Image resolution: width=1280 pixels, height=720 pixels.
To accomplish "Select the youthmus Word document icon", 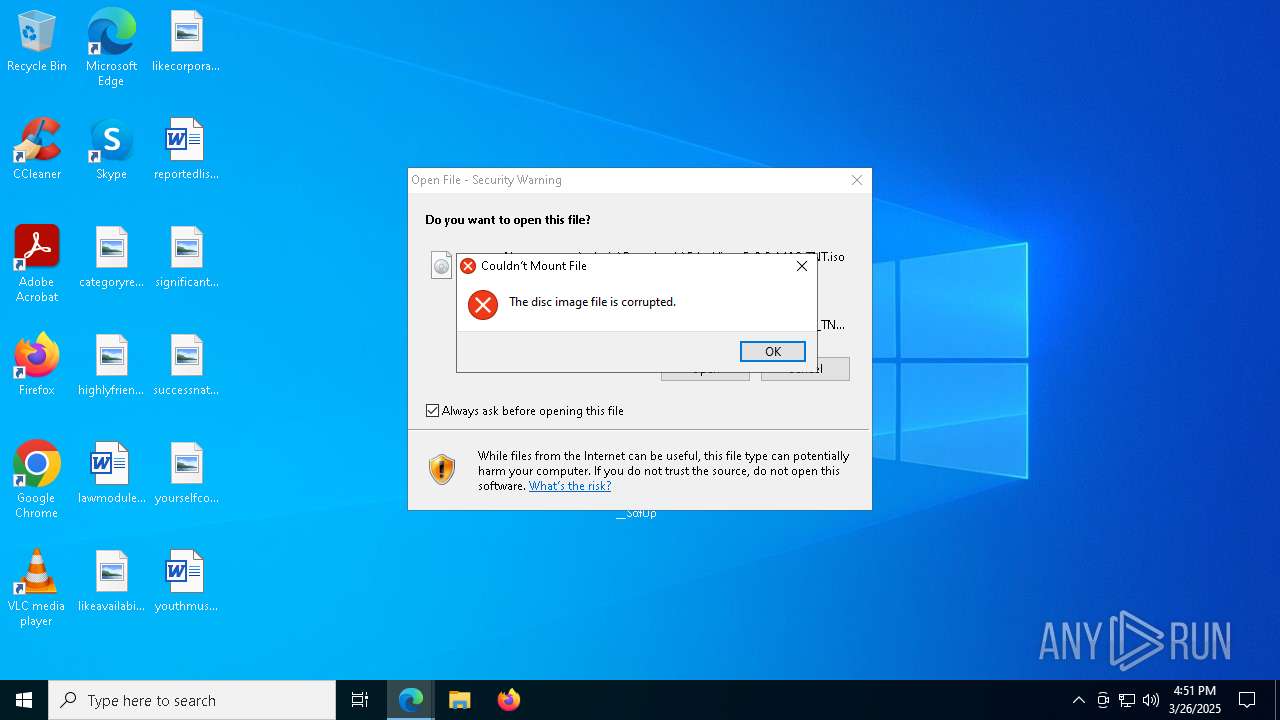I will [186, 582].
